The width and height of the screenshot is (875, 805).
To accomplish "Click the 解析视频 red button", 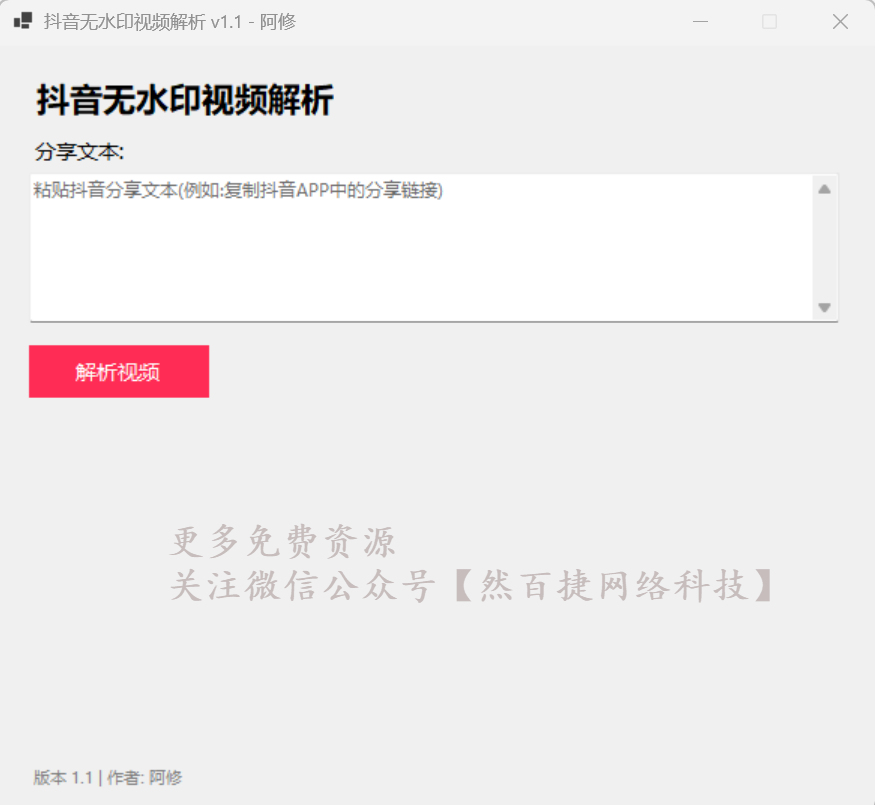I will click(x=119, y=372).
